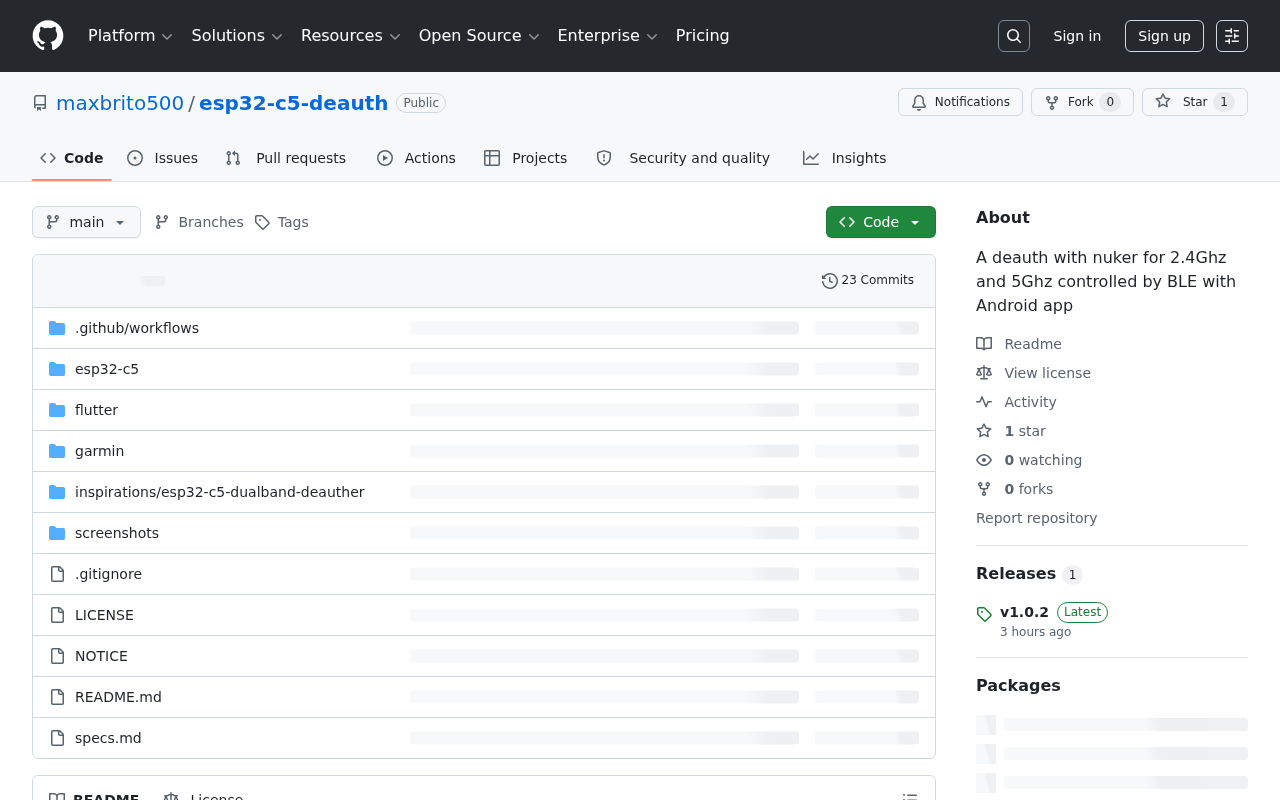Star the esp32-c5-deauth repository
This screenshot has height=800, width=1280.
coord(1195,102)
